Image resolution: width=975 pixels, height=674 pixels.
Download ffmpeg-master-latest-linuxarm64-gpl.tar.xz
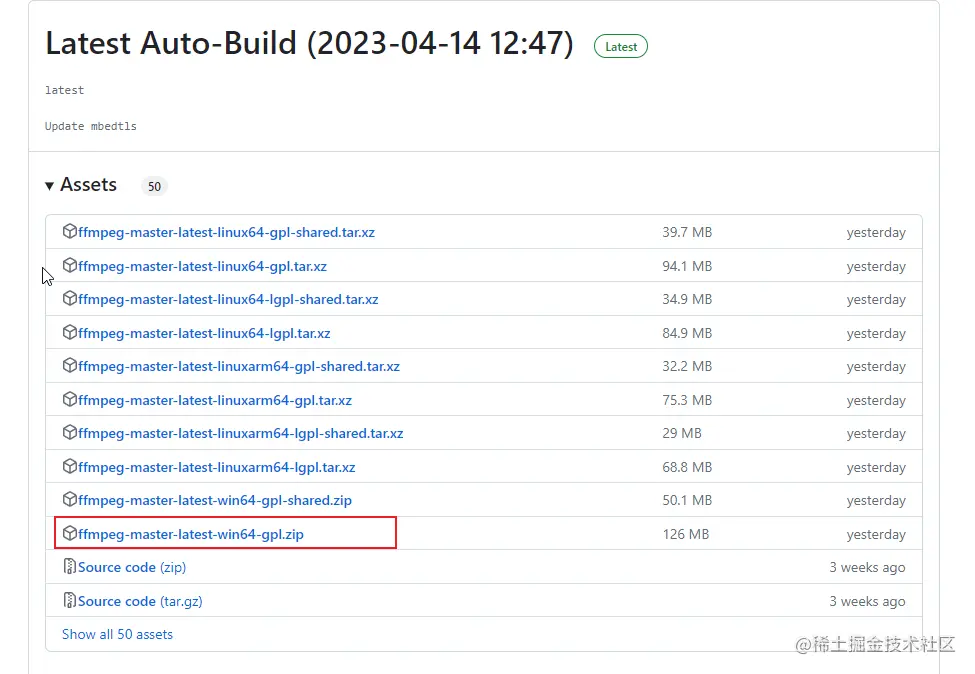pyautogui.click(x=215, y=400)
